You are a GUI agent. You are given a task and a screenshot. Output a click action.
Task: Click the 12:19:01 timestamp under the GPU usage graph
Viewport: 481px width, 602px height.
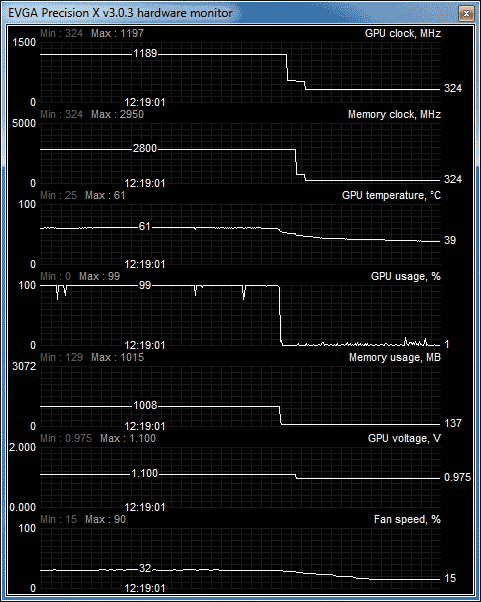coord(145,346)
